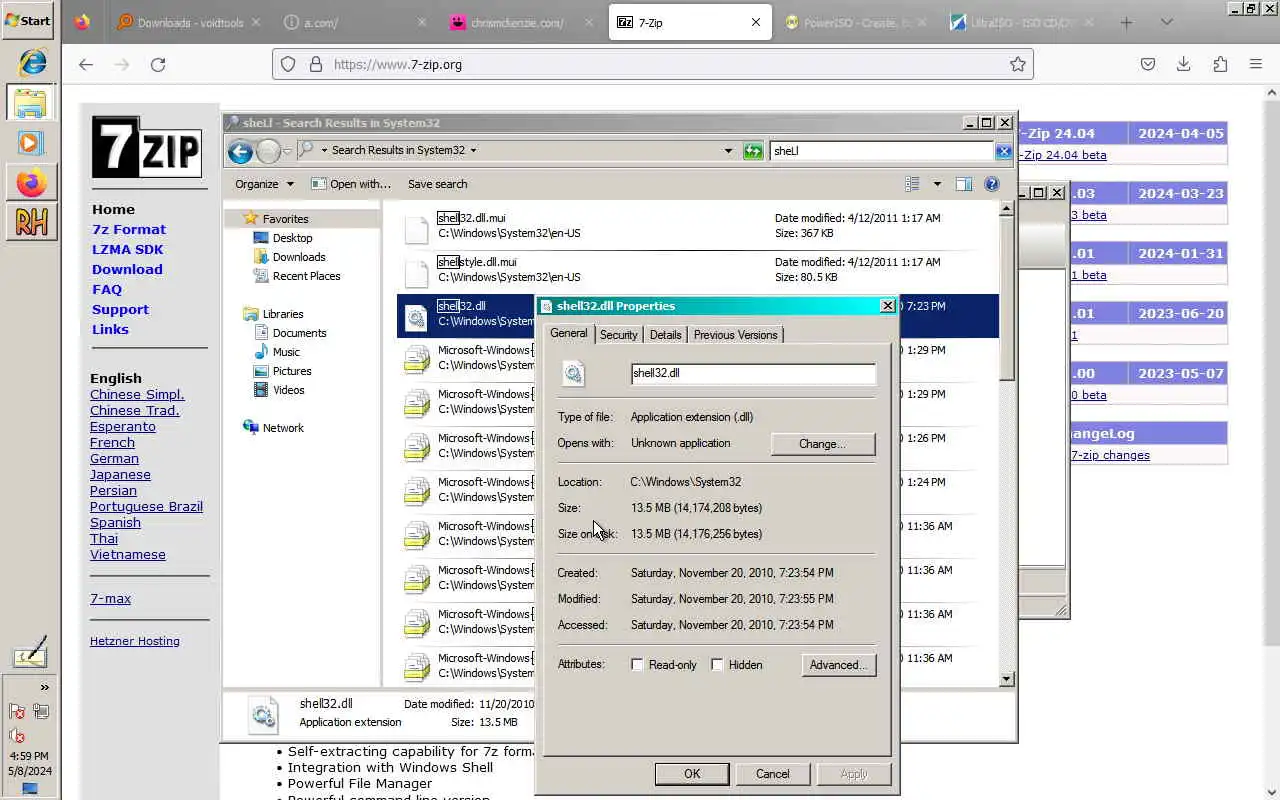Switch to the UltraISO browser tab
This screenshot has height=800, width=1280.
point(1022,22)
